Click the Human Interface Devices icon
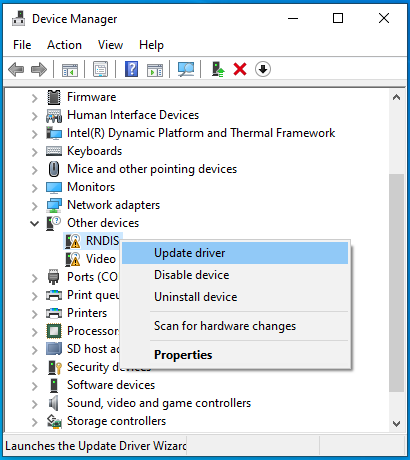The image size is (410, 460). (x=54, y=115)
